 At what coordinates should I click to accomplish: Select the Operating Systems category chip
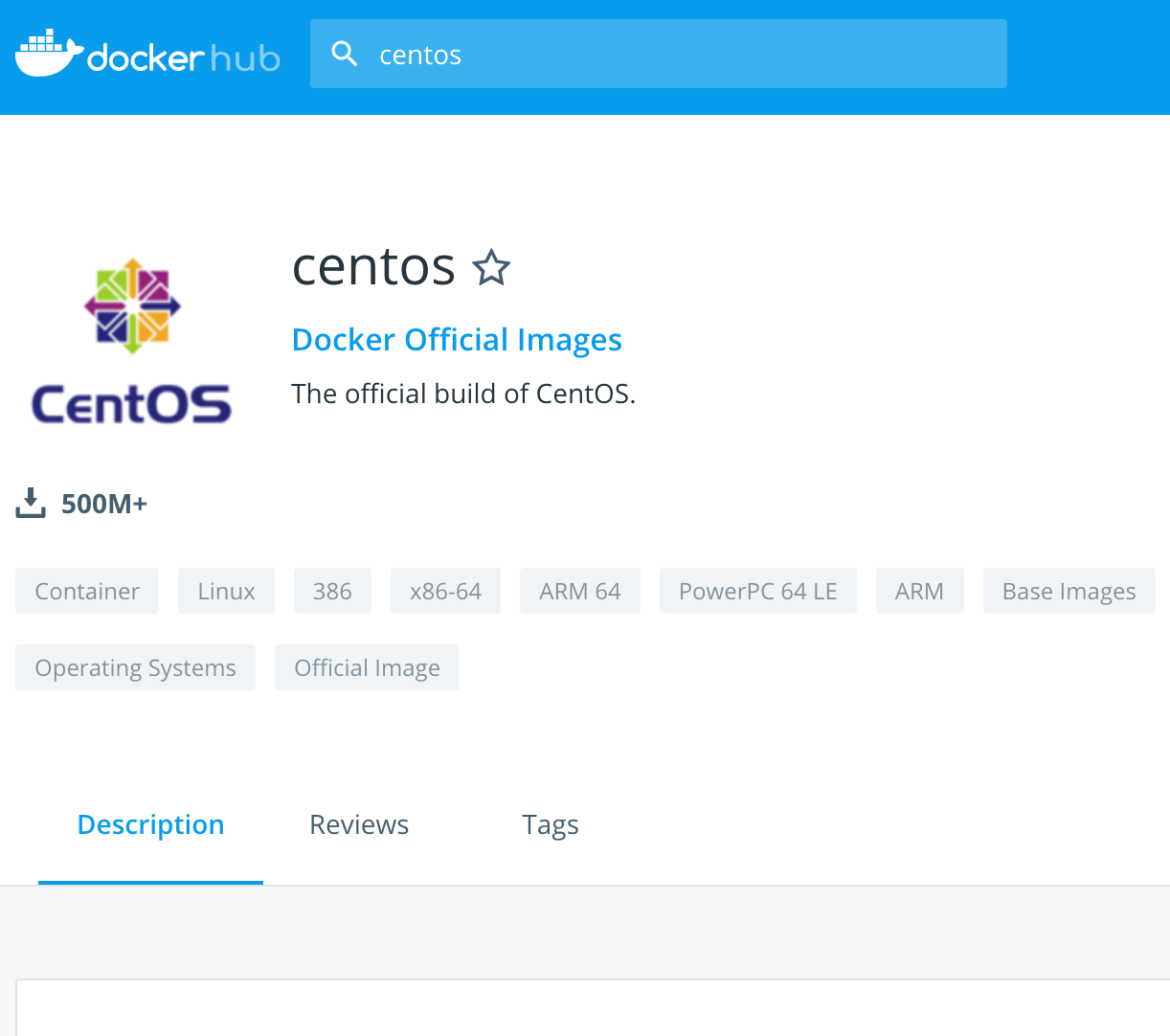click(135, 667)
